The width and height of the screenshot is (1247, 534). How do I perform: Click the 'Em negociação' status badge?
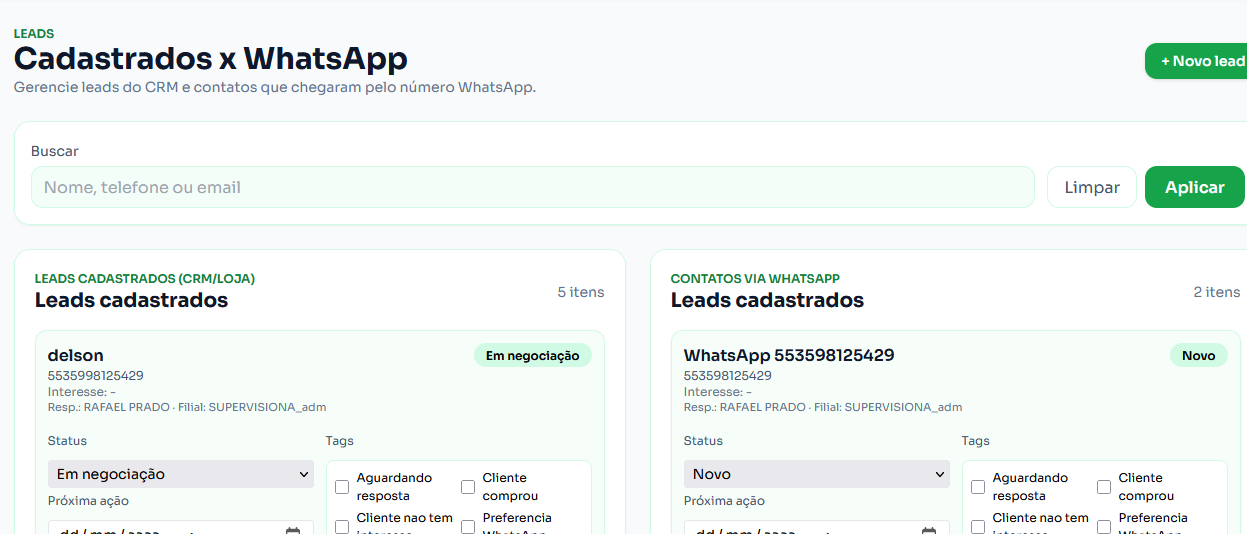(532, 355)
